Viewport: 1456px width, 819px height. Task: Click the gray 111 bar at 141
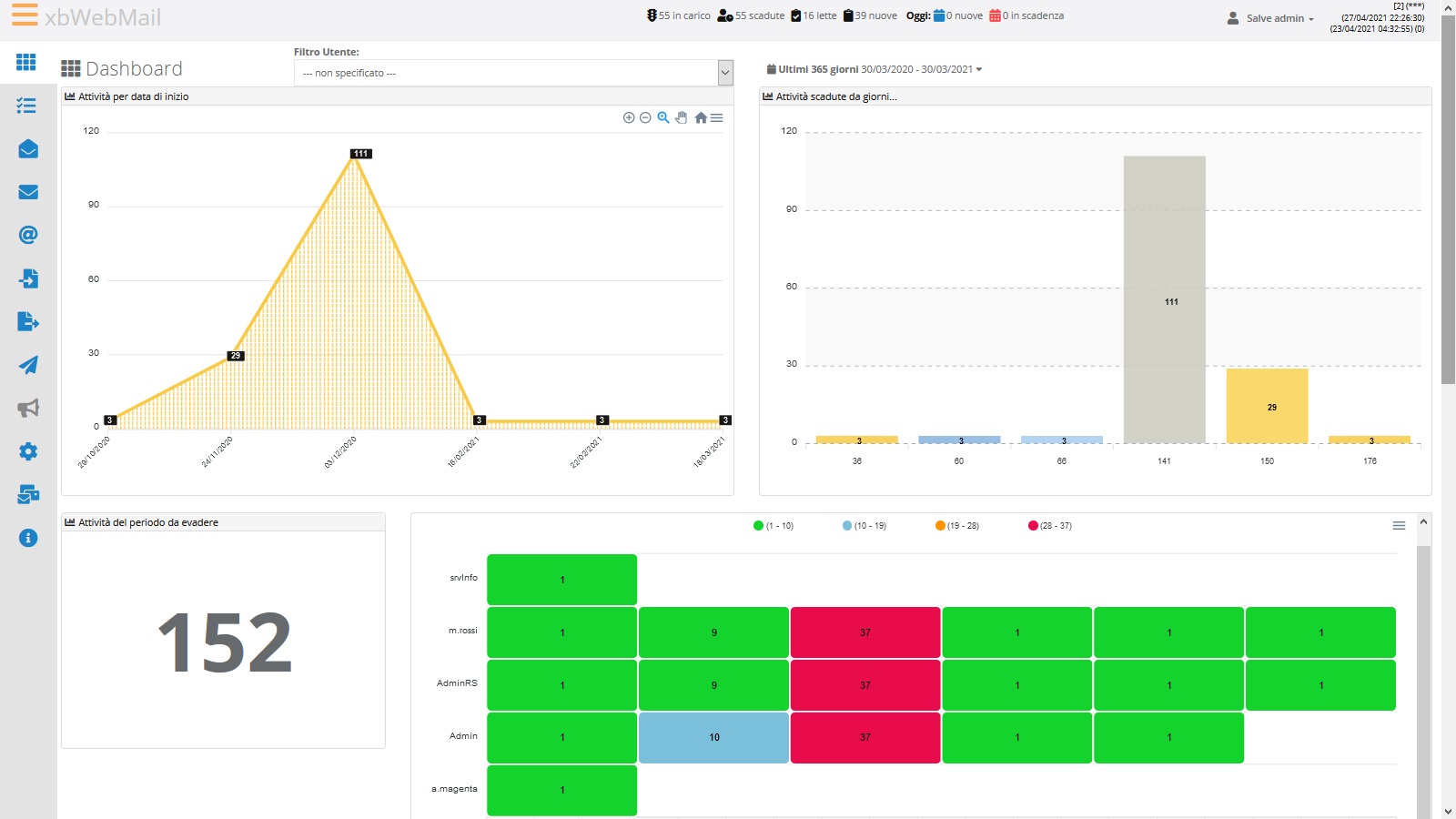(x=1165, y=299)
